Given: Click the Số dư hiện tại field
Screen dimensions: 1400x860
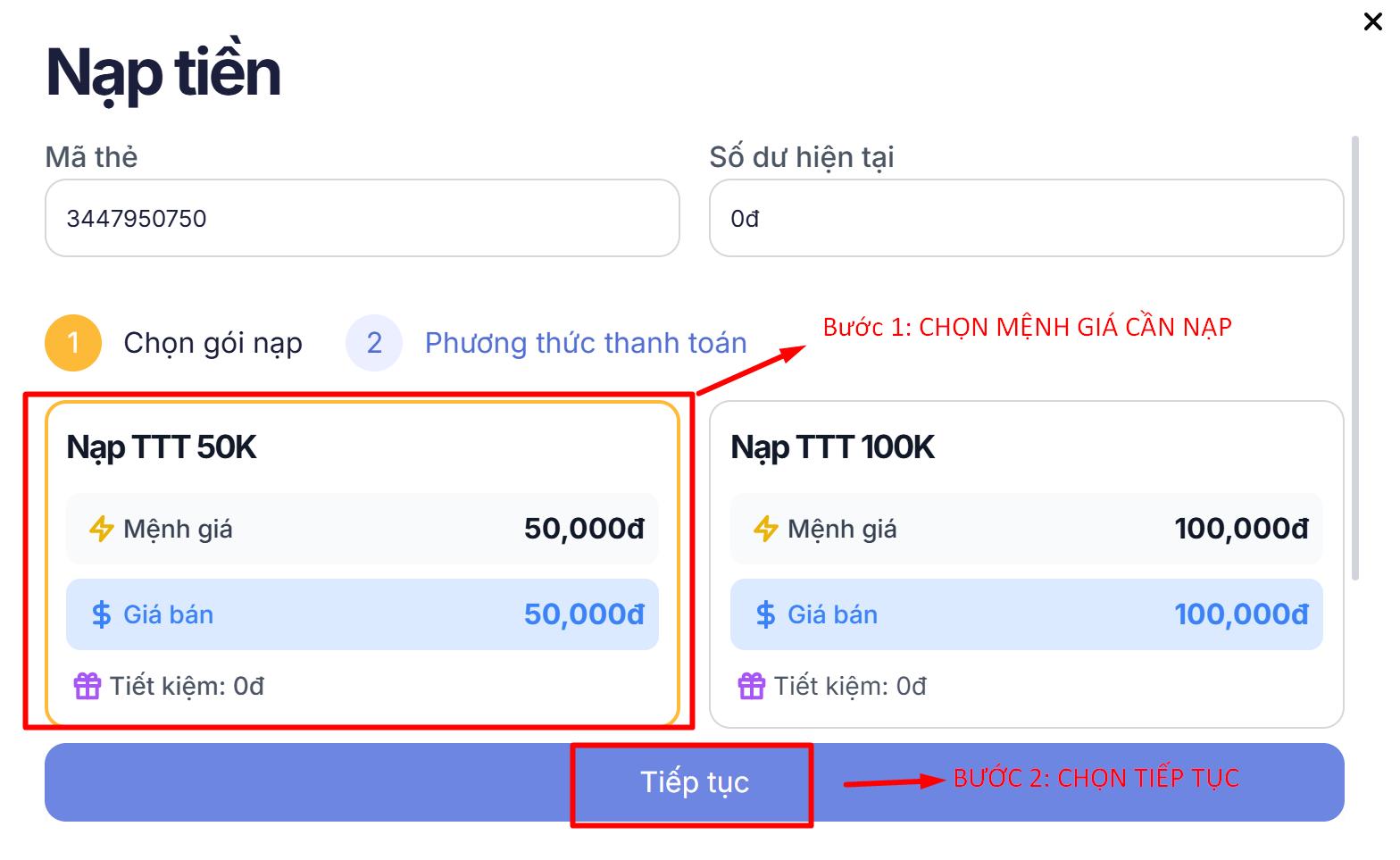Looking at the screenshot, I should point(1026,218).
